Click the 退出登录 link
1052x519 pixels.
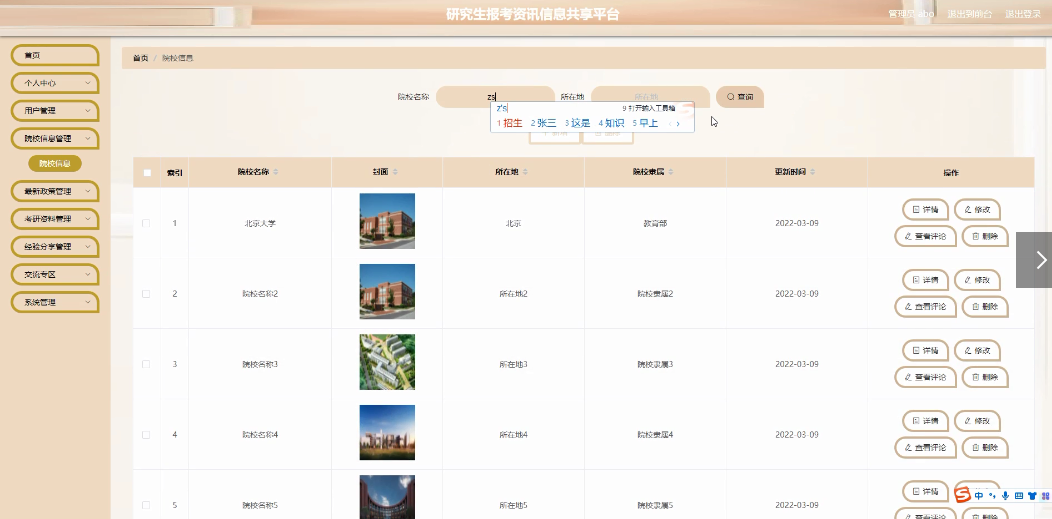pyautogui.click(x=1022, y=13)
